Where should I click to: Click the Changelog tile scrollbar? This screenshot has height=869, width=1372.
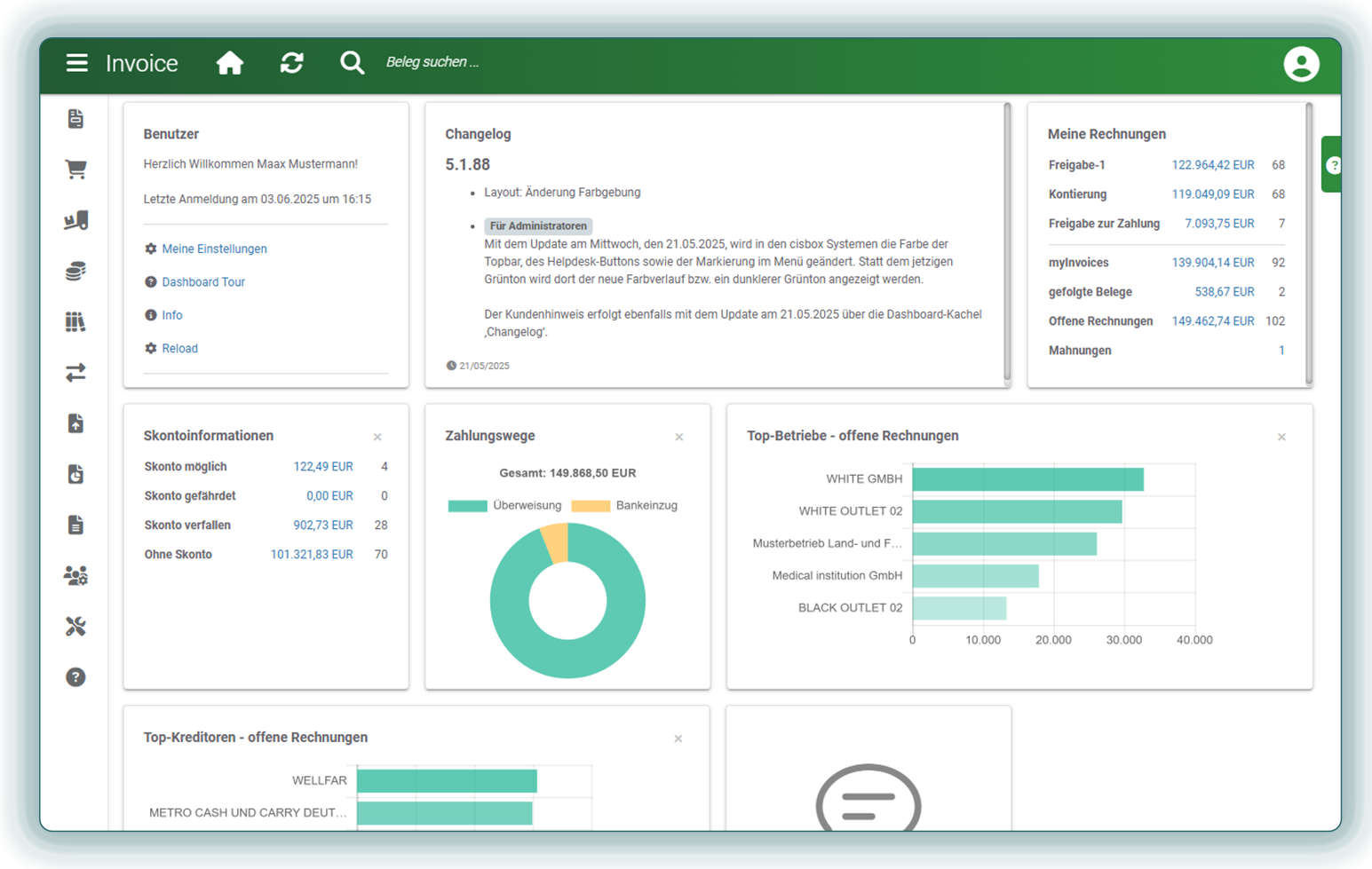click(x=1007, y=240)
